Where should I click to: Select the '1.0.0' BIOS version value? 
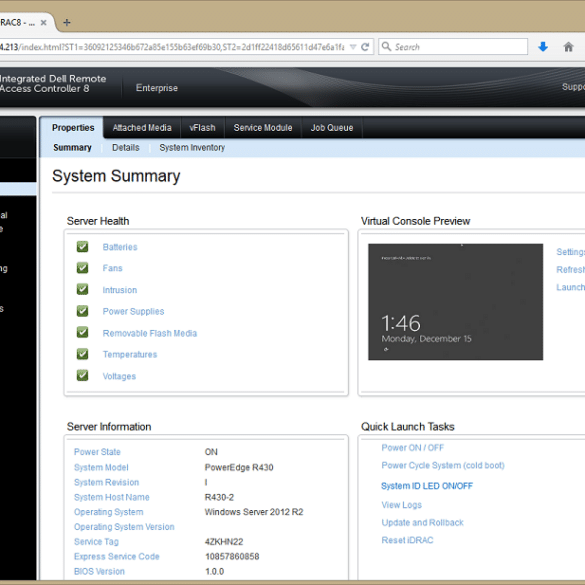(215, 572)
